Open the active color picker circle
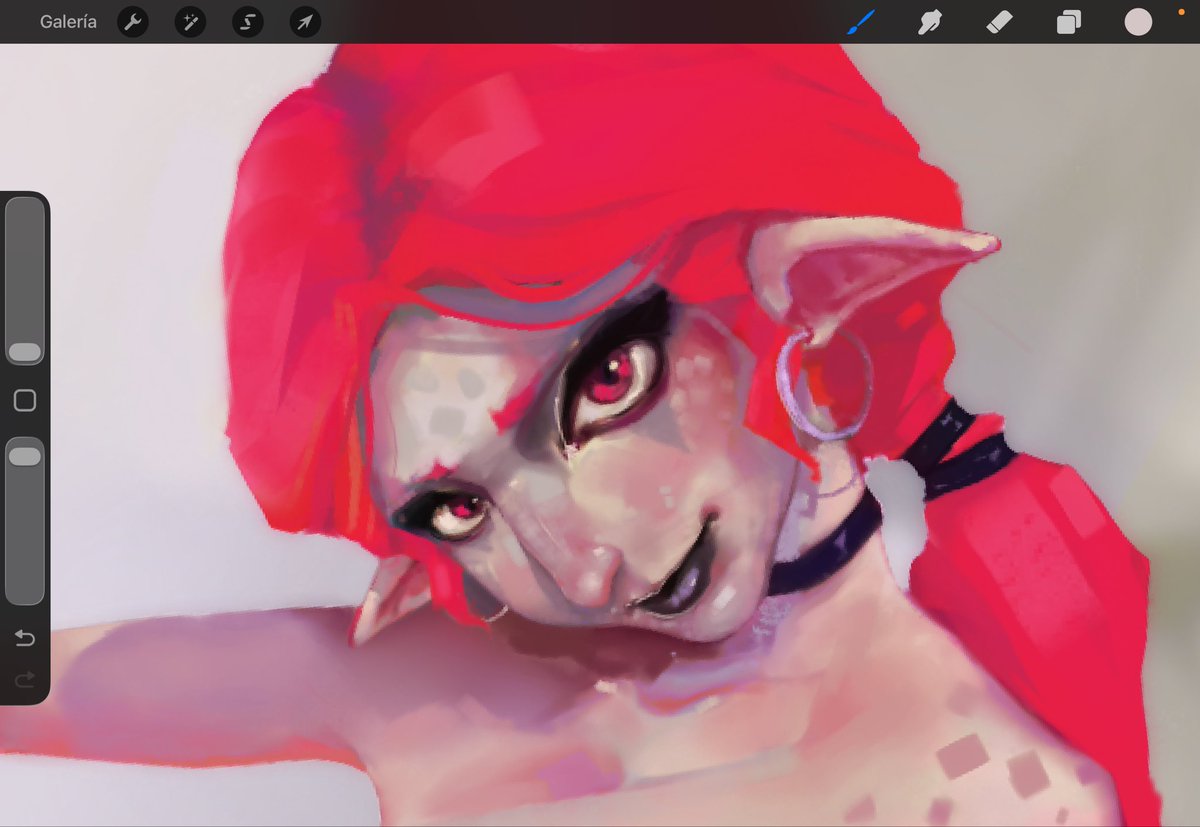Screen dimensions: 1200x827 coord(1138,22)
